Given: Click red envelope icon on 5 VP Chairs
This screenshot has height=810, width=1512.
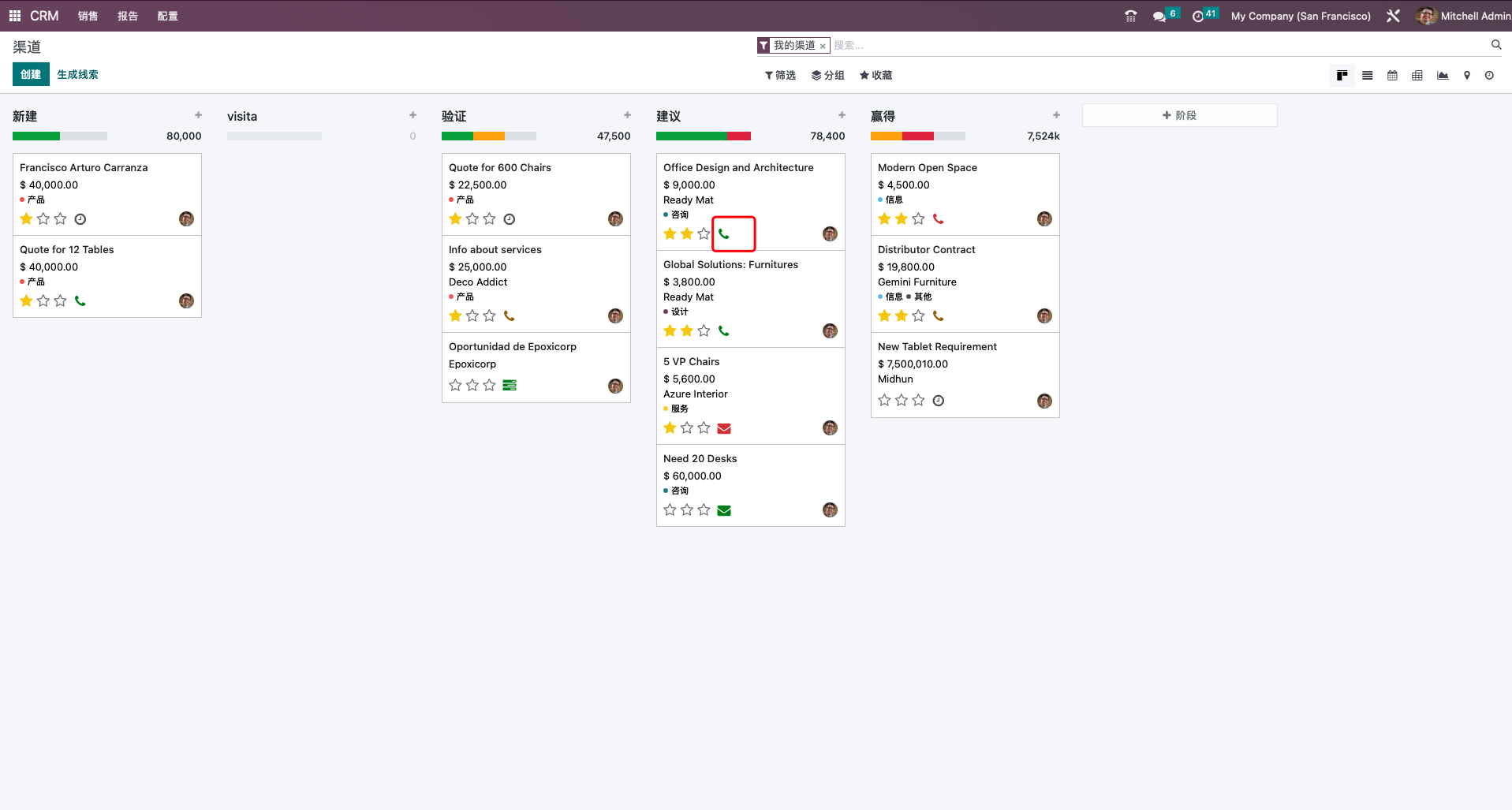Looking at the screenshot, I should point(724,428).
